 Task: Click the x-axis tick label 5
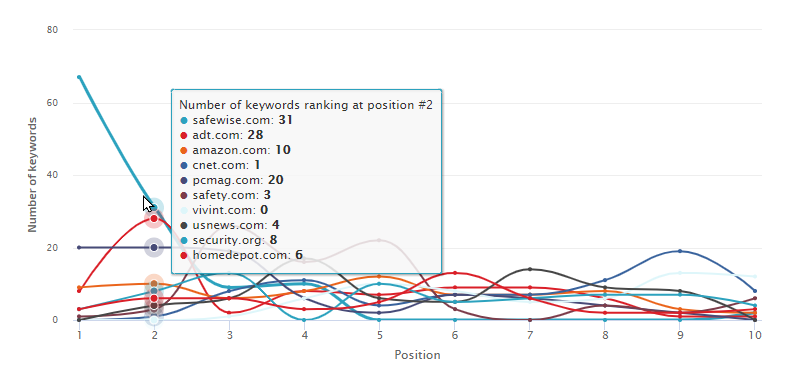pyautogui.click(x=380, y=335)
